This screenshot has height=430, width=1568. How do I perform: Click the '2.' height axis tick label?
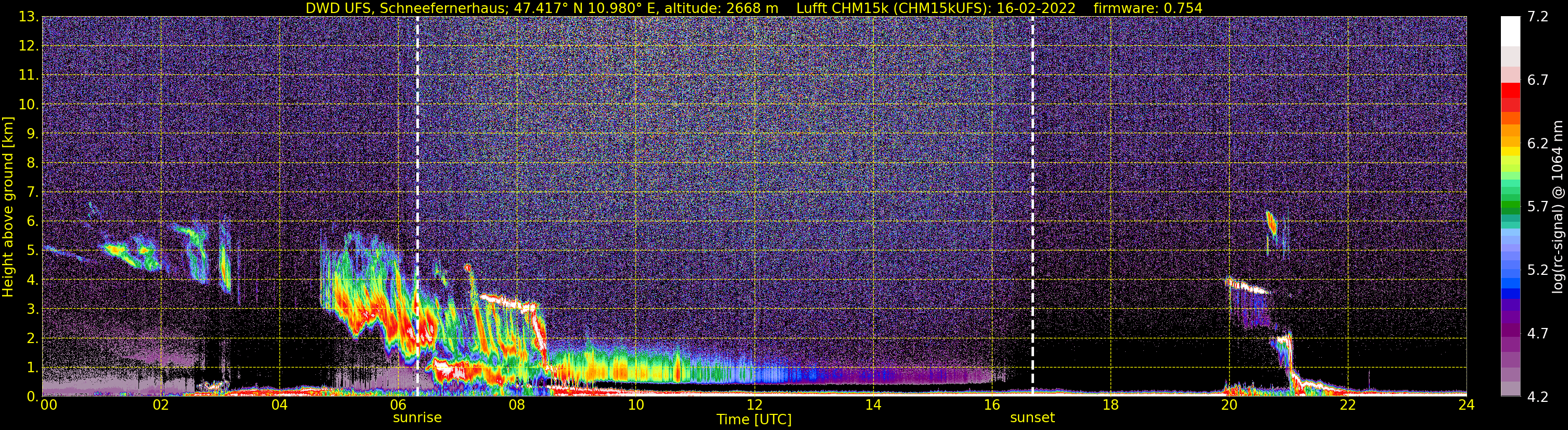pos(33,339)
